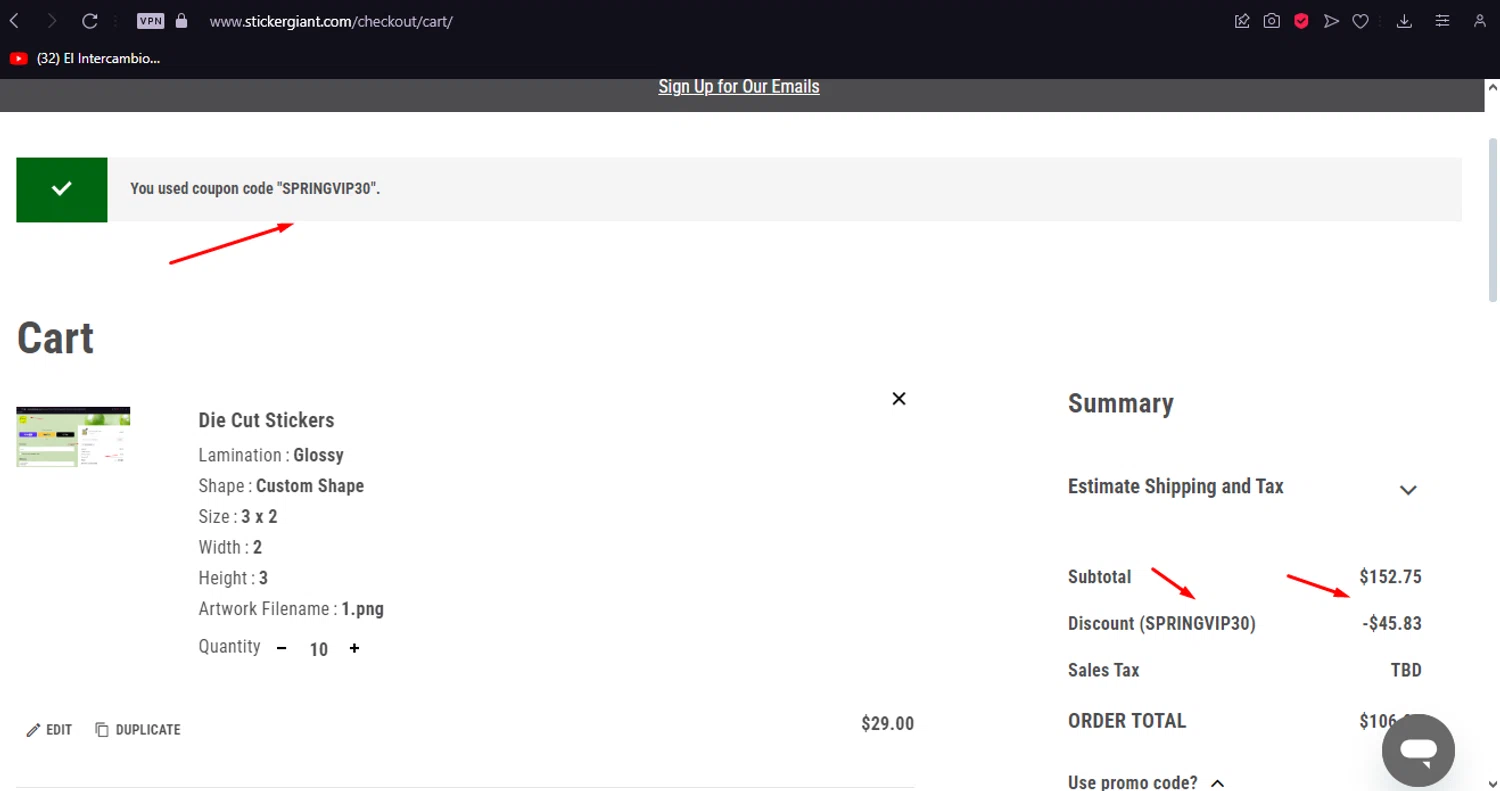The width and height of the screenshot is (1500, 791).
Task: Click the address bar URL stickergiant.com/checkout/cart
Action: [331, 21]
